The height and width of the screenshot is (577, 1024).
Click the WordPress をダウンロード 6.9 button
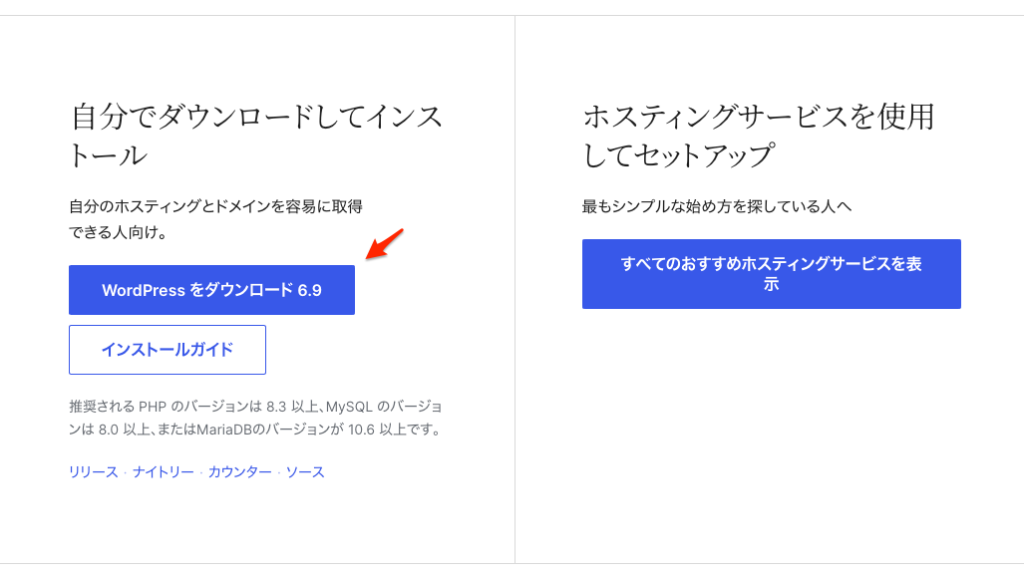point(212,290)
